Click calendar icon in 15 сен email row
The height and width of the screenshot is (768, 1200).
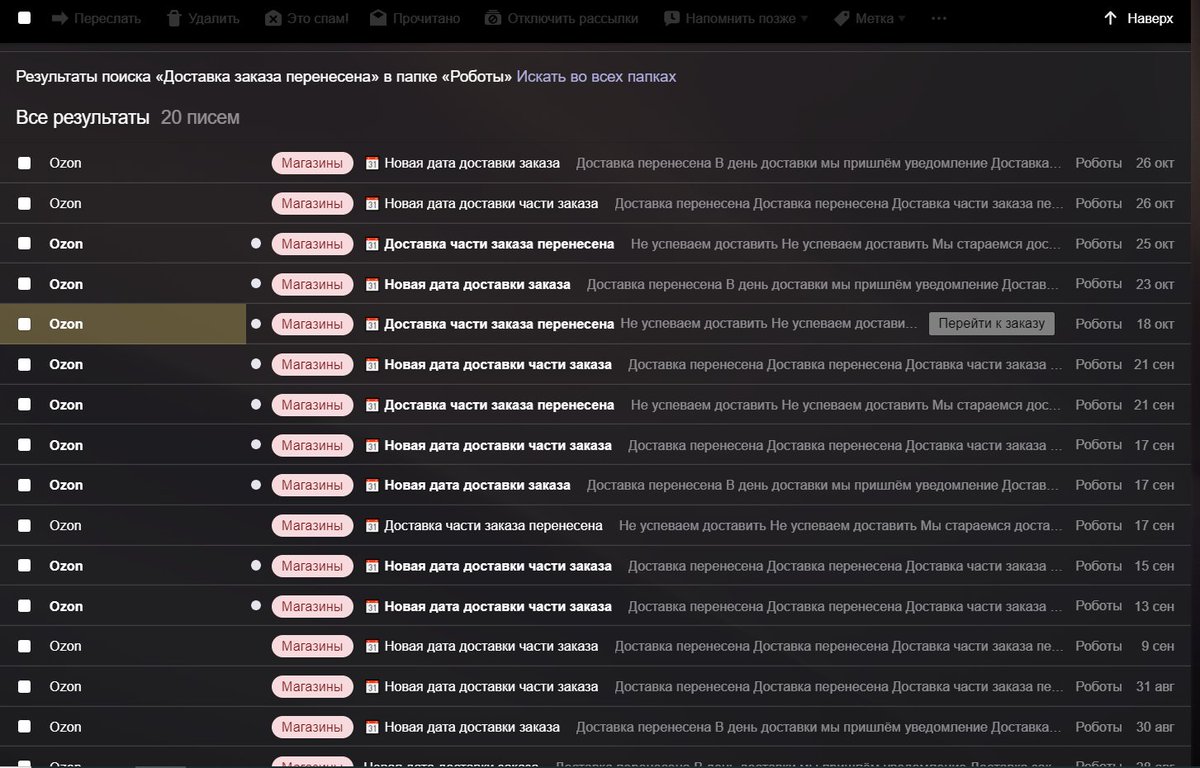372,566
